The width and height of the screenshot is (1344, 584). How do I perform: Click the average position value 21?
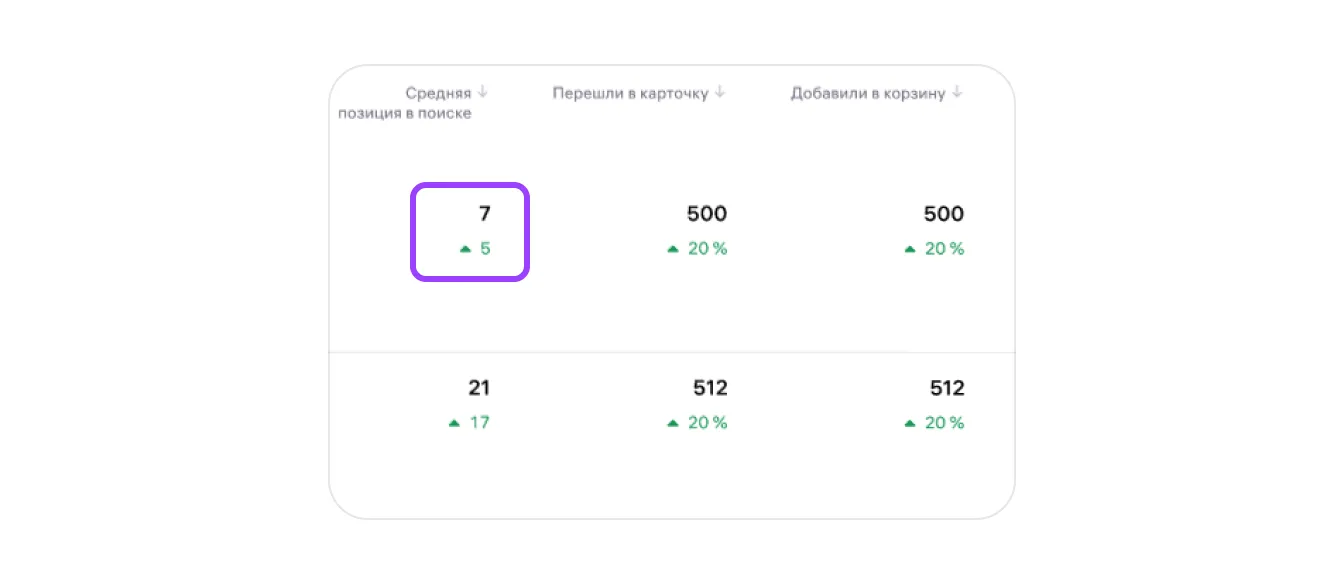479,388
